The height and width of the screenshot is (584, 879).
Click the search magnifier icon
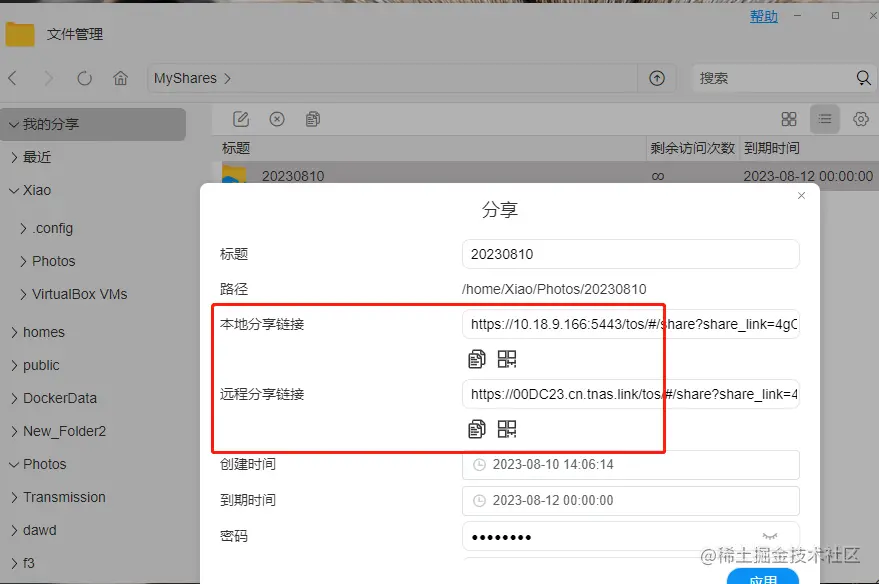[864, 78]
